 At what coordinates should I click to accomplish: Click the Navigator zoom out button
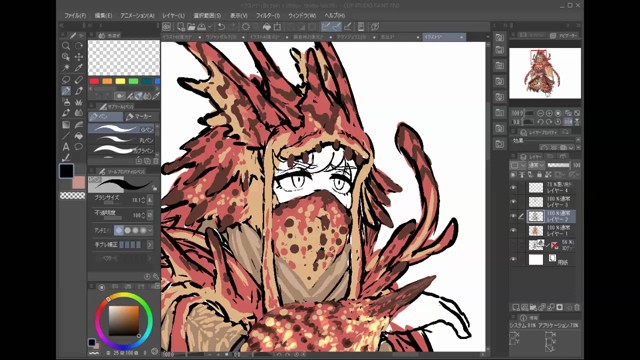[540, 113]
